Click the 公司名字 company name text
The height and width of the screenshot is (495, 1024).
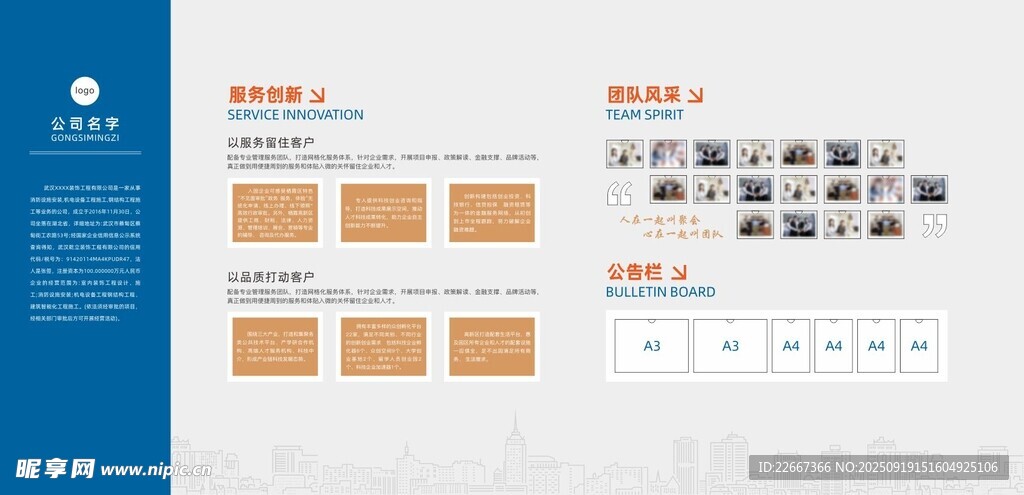pos(85,124)
